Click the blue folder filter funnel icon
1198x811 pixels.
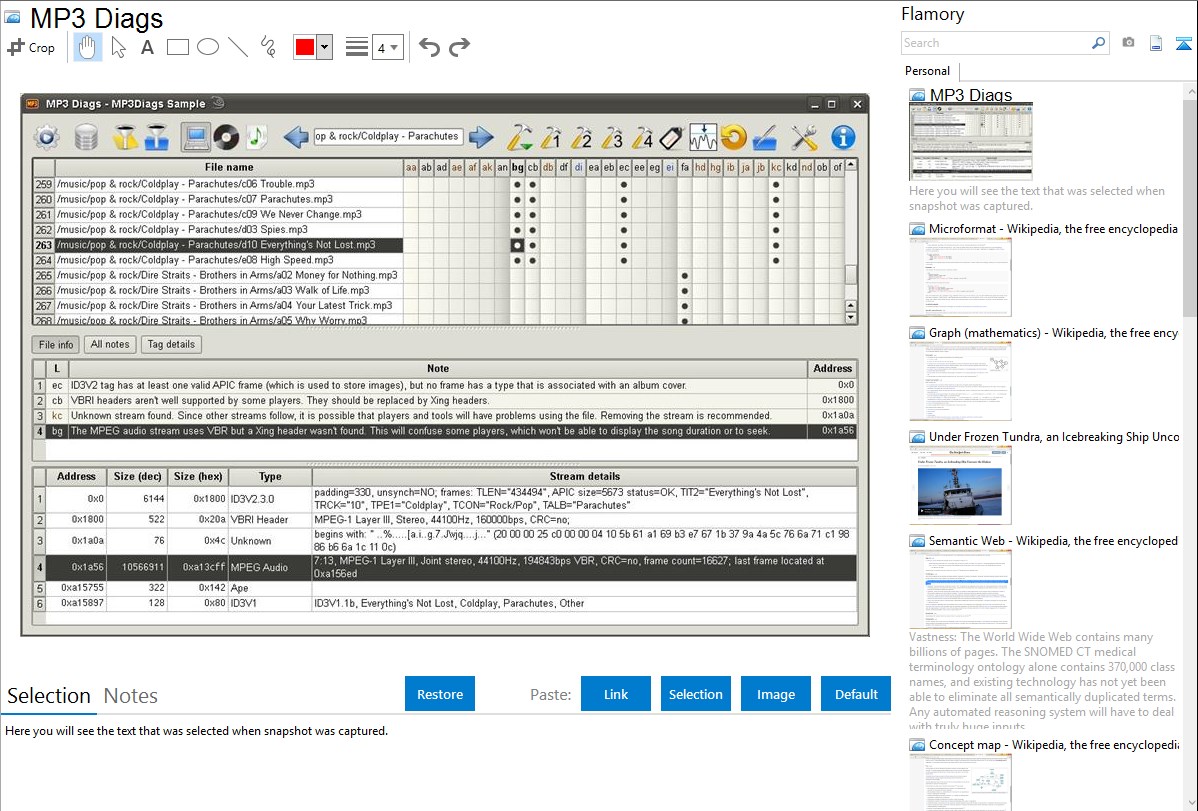157,138
